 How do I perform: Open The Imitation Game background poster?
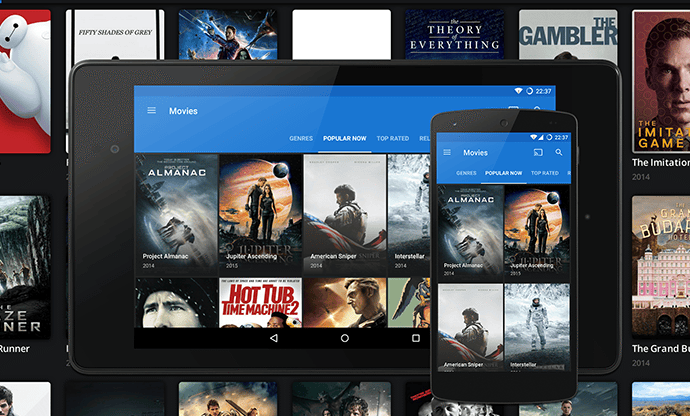[661, 81]
